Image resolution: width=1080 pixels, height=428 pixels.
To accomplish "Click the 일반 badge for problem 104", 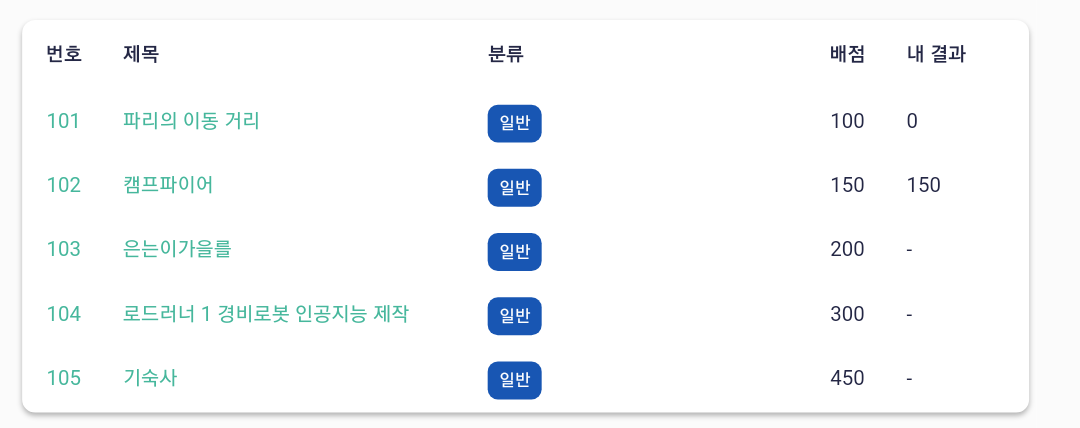I will [515, 316].
